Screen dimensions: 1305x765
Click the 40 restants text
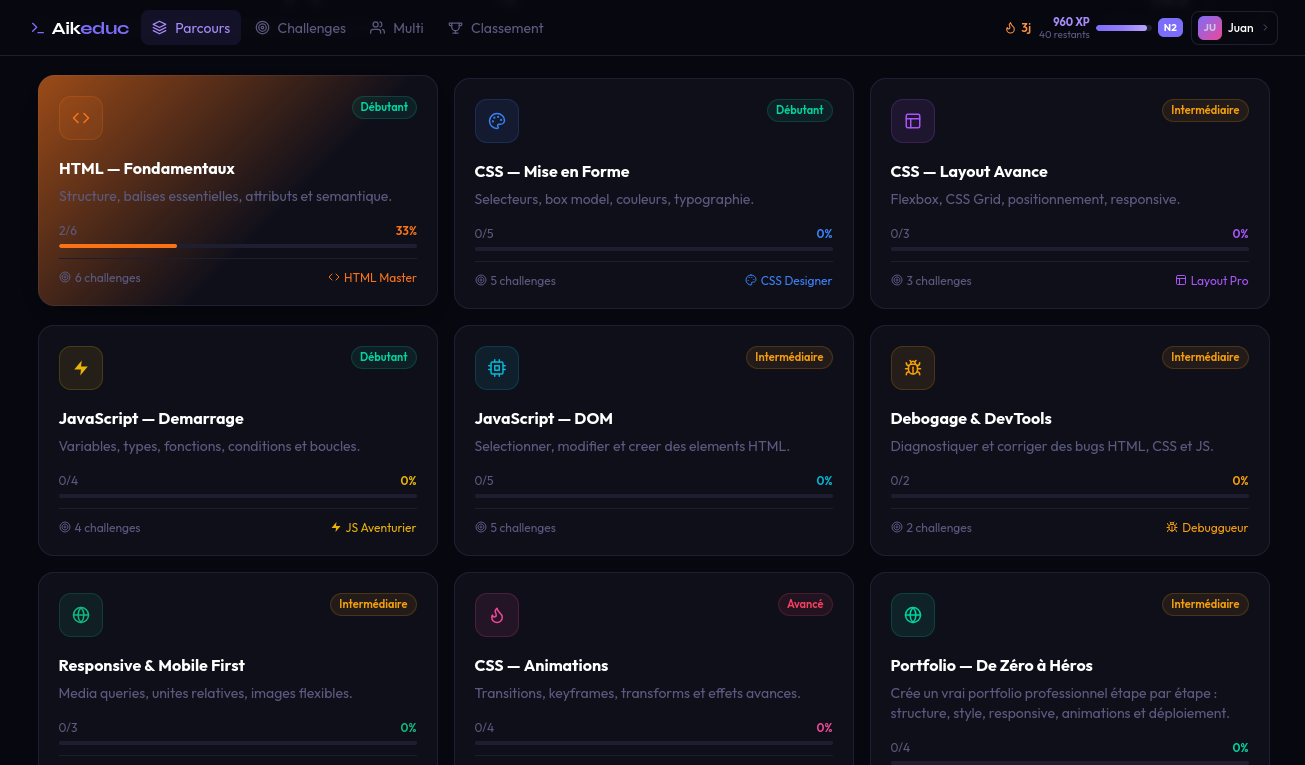coord(1064,35)
